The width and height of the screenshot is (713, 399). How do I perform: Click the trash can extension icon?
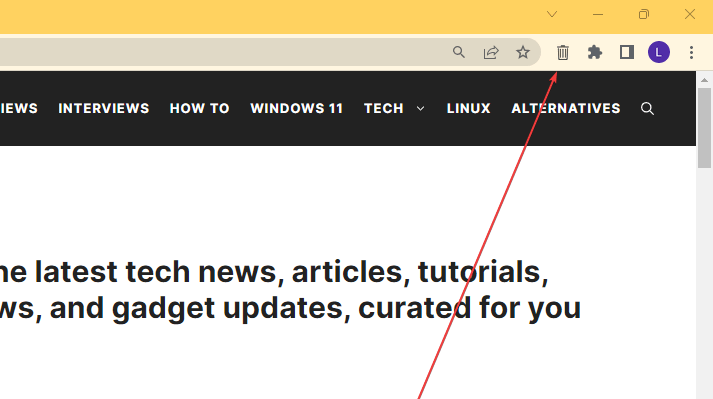click(x=562, y=52)
